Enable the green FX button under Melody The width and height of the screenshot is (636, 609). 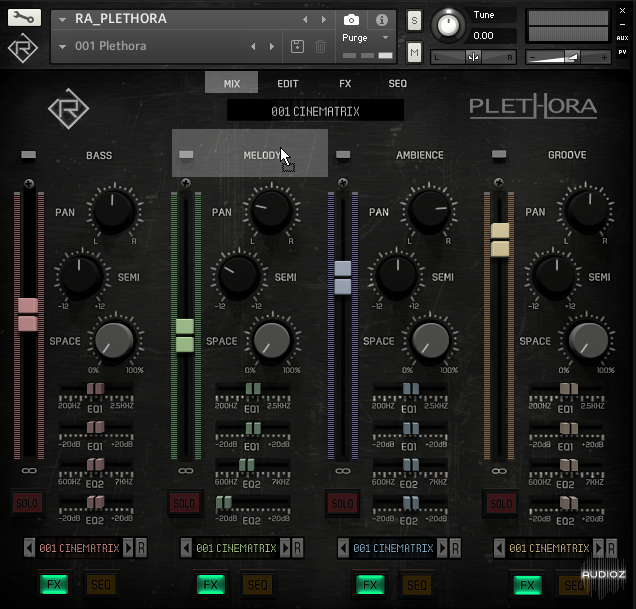(211, 585)
